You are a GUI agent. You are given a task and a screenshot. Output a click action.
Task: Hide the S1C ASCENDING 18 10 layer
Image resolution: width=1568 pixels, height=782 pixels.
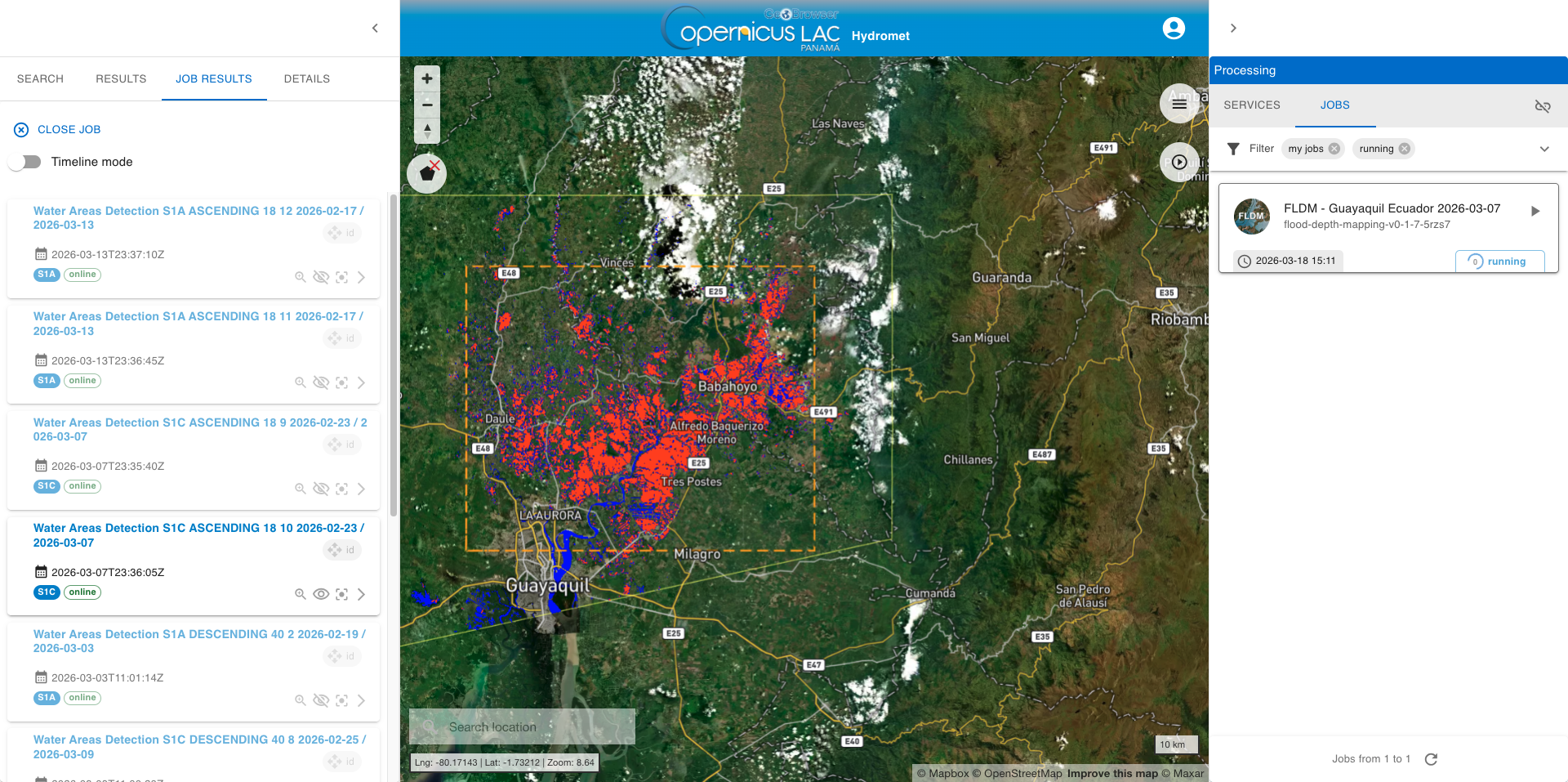coord(321,594)
